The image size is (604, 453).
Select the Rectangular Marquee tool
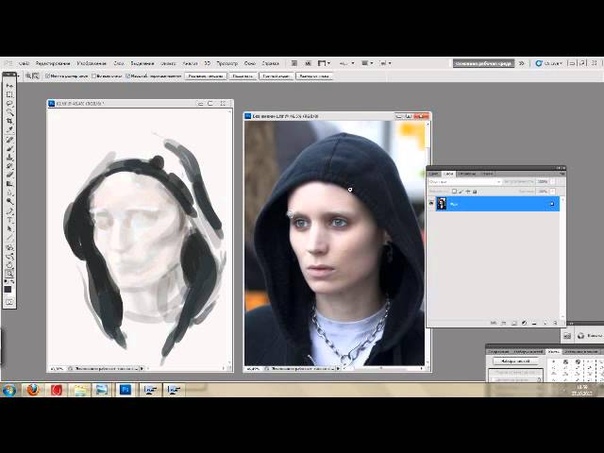9,94
